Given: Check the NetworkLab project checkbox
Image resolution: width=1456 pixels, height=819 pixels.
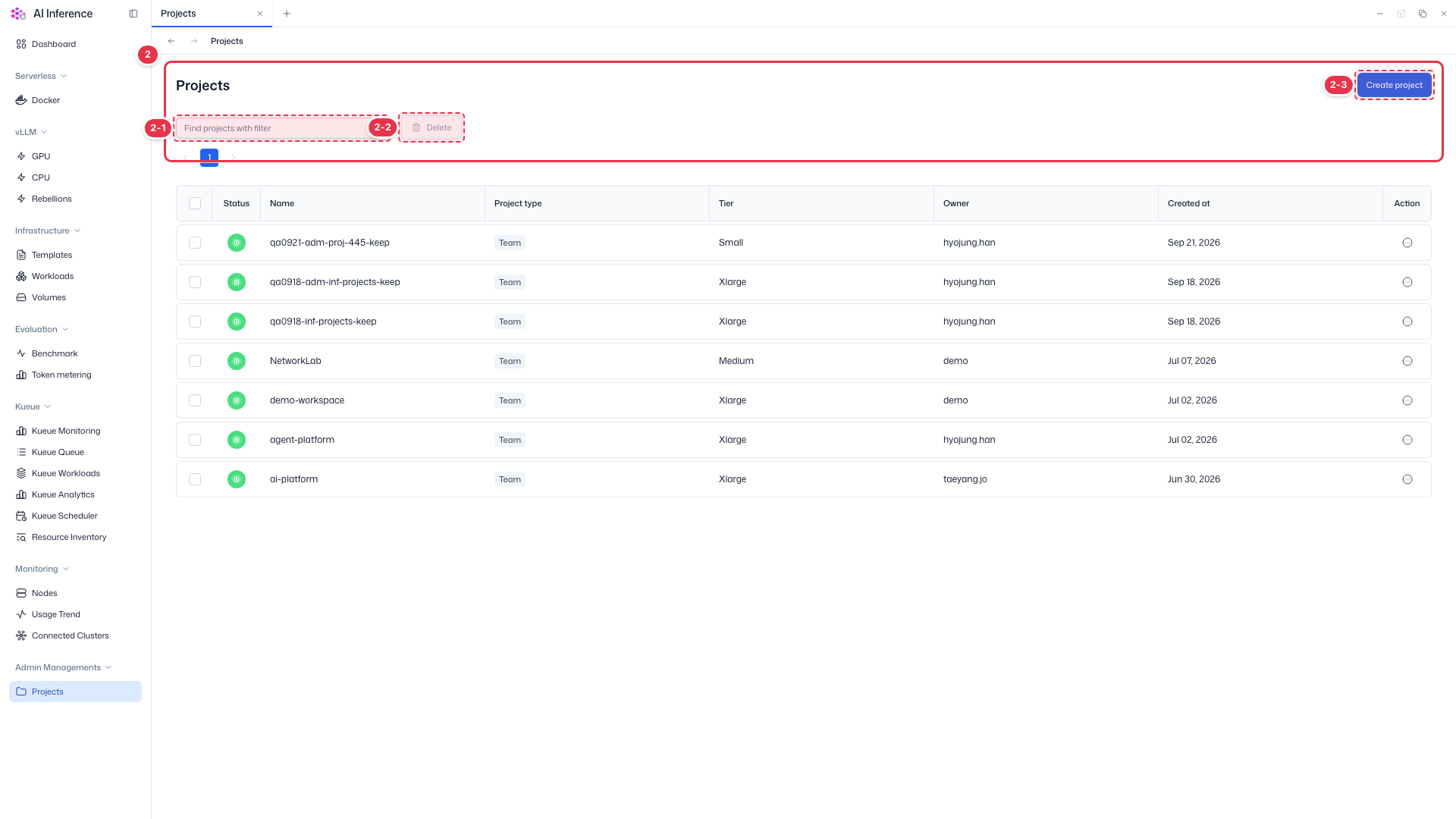Looking at the screenshot, I should click(x=195, y=361).
